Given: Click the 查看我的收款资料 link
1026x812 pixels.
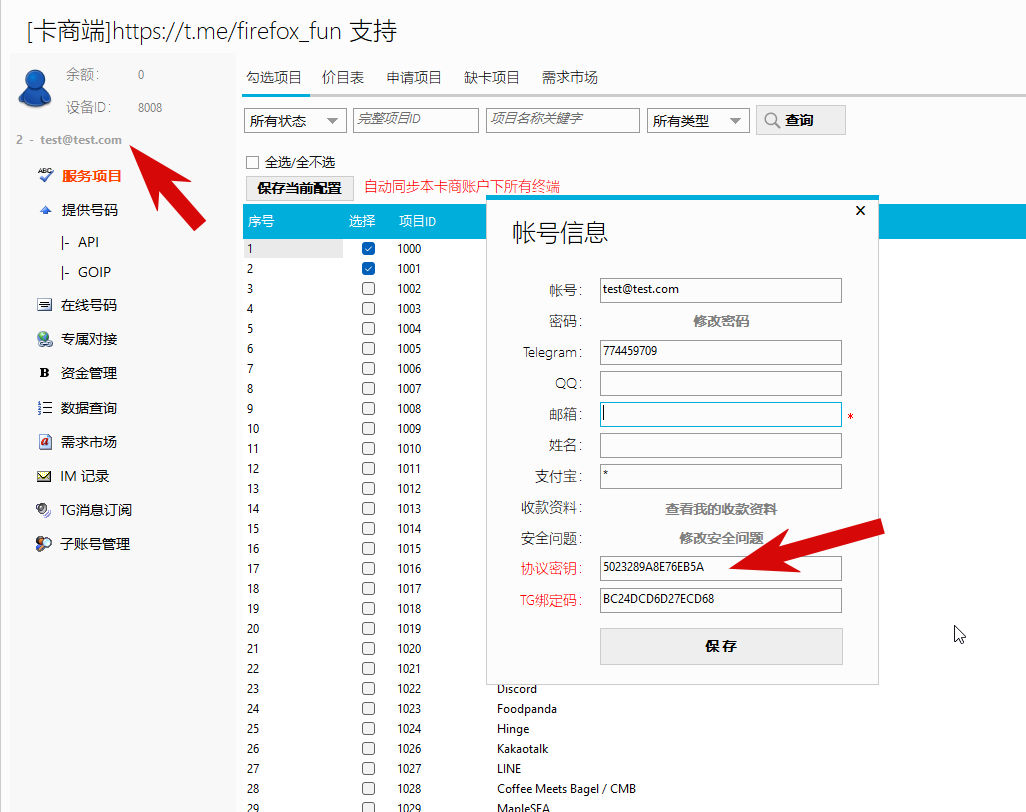Looking at the screenshot, I should click(721, 509).
